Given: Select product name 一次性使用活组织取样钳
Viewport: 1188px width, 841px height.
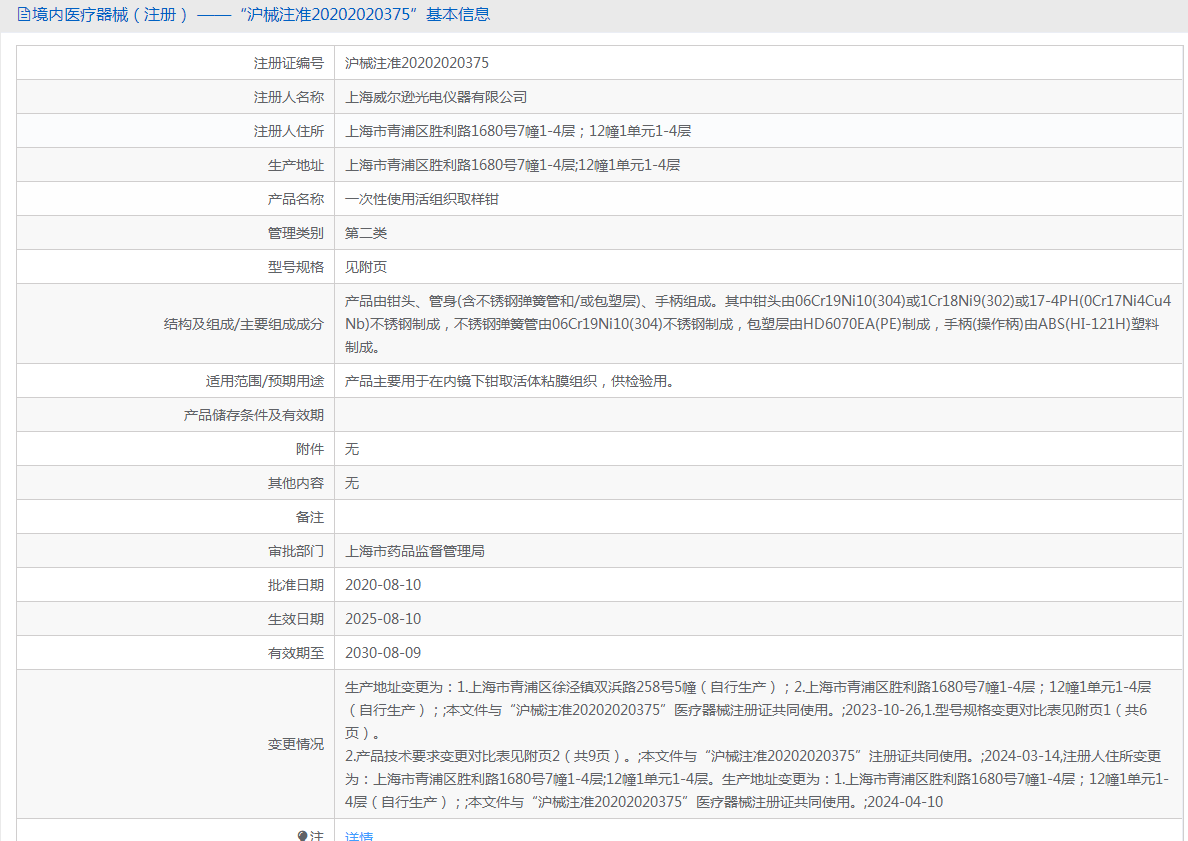Looking at the screenshot, I should [x=422, y=199].
